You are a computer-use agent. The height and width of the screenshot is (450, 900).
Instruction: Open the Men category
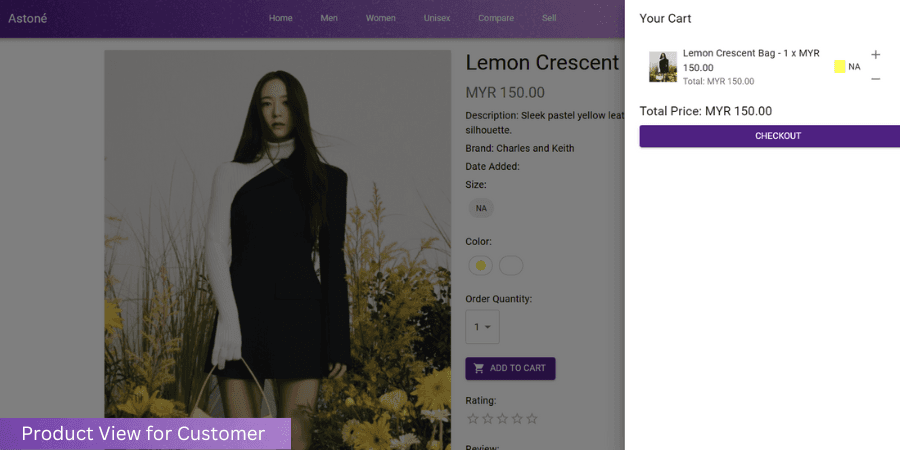pos(329,18)
